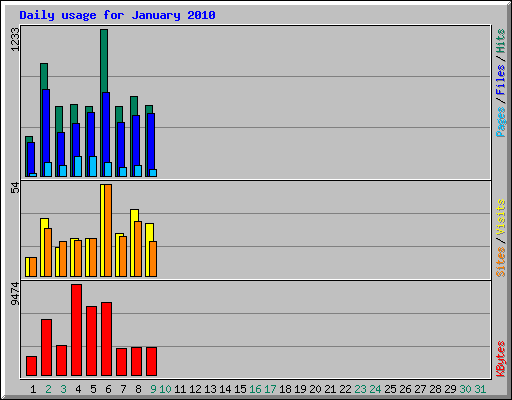Screen dimensions: 512x400
Task: Select the yellow visits bar for day 2
Action: click(x=44, y=223)
